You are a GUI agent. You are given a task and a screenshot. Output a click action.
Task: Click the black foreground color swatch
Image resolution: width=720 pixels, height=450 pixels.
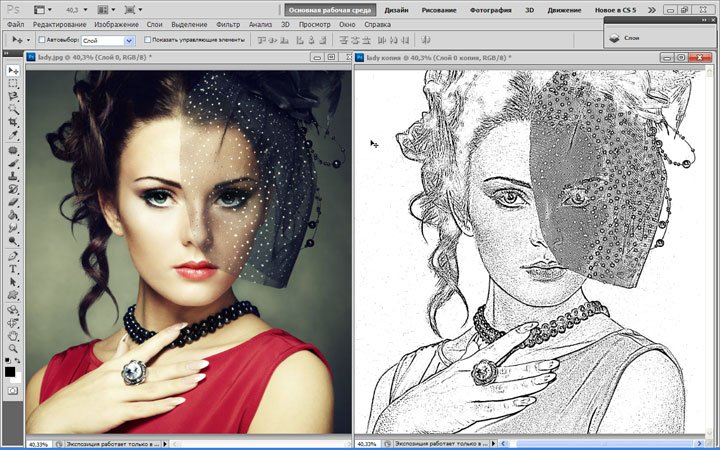(10, 370)
